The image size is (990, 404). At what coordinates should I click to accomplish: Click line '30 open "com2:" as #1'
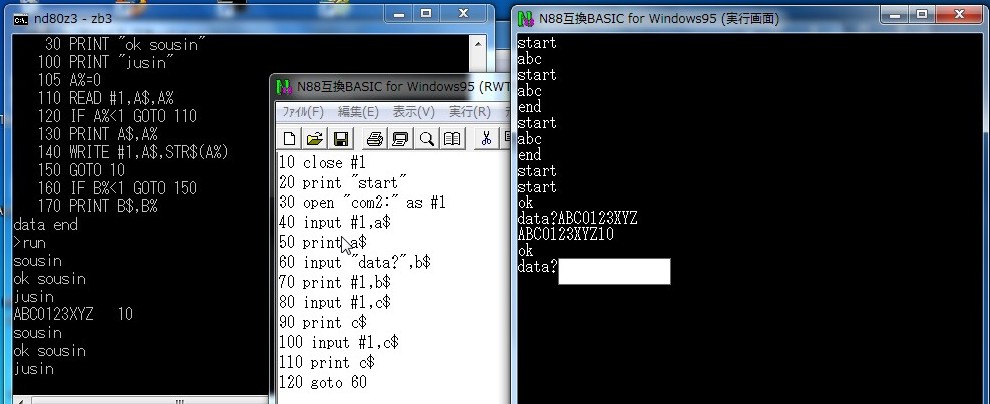pyautogui.click(x=362, y=203)
